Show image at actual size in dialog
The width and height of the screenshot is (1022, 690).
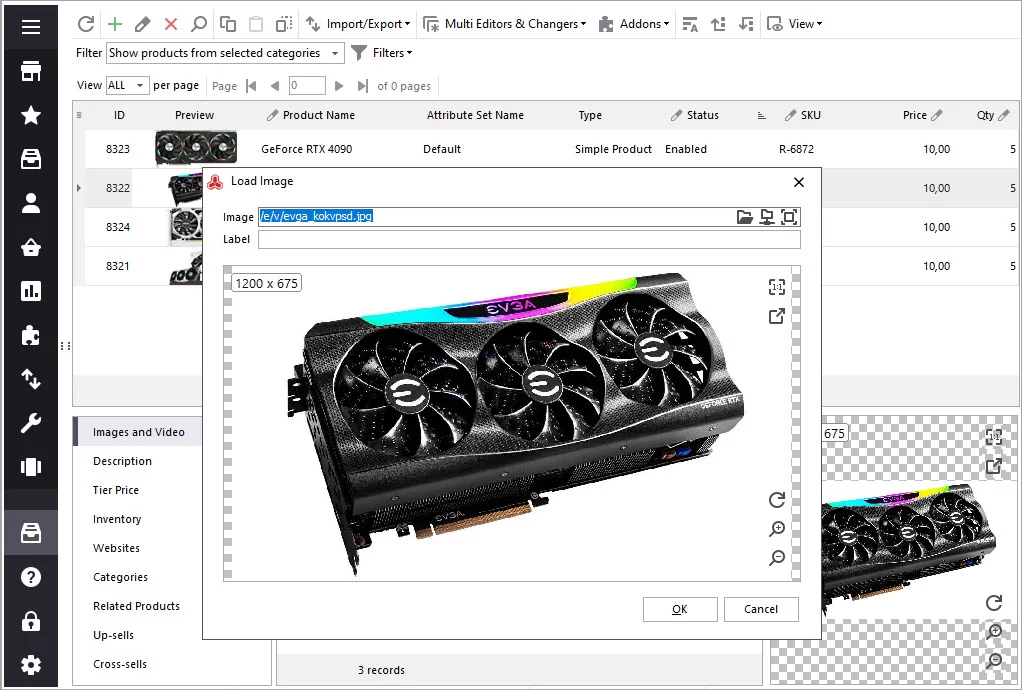pyautogui.click(x=776, y=287)
